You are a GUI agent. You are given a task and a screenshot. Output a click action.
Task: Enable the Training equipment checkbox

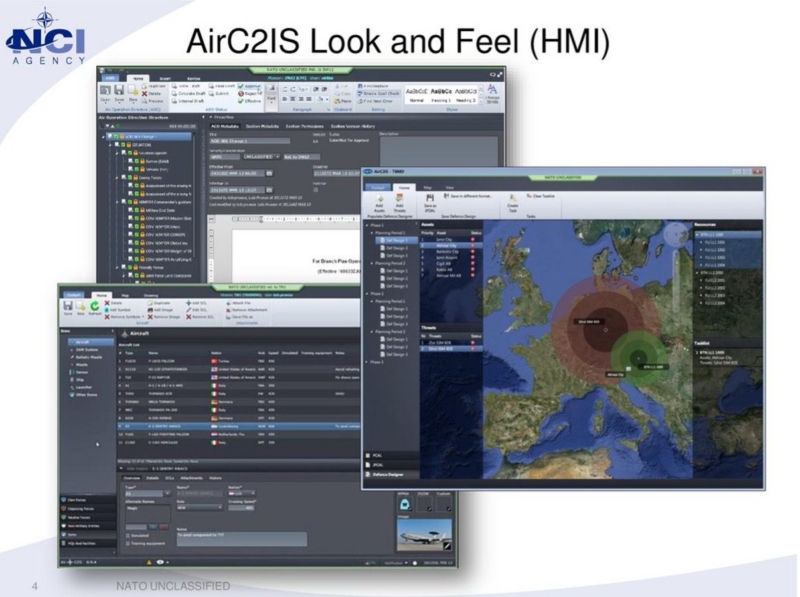click(126, 543)
